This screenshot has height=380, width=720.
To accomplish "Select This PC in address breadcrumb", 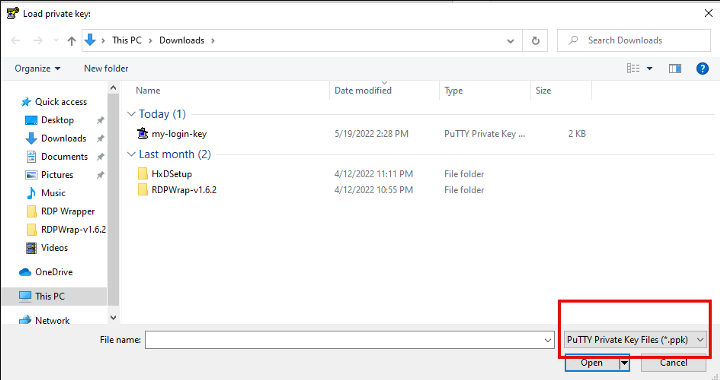I will pyautogui.click(x=127, y=40).
